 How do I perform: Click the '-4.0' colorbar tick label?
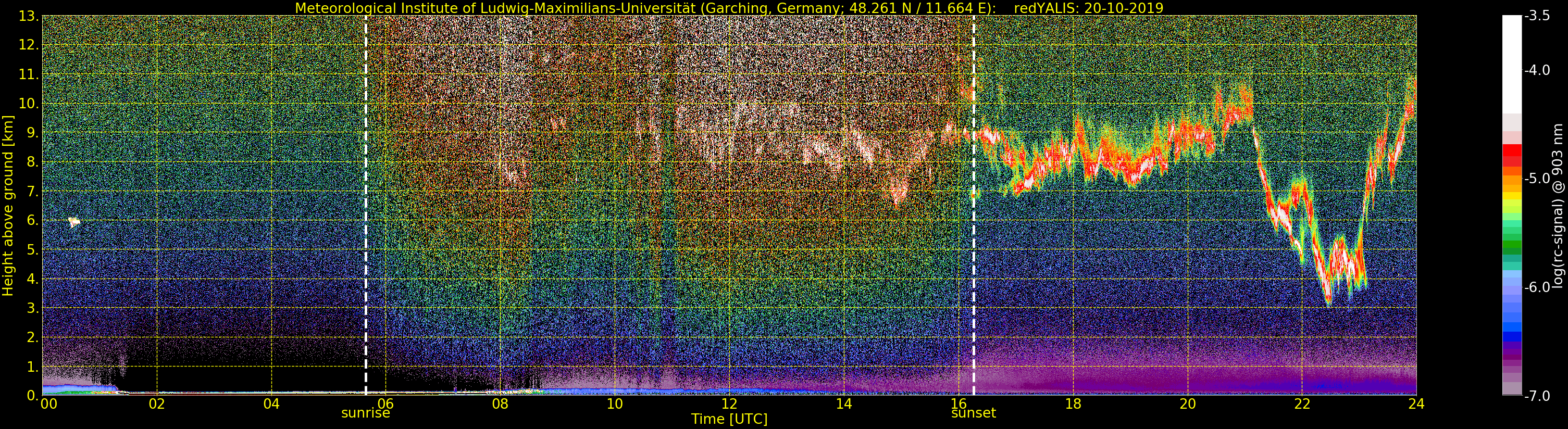pos(1537,70)
